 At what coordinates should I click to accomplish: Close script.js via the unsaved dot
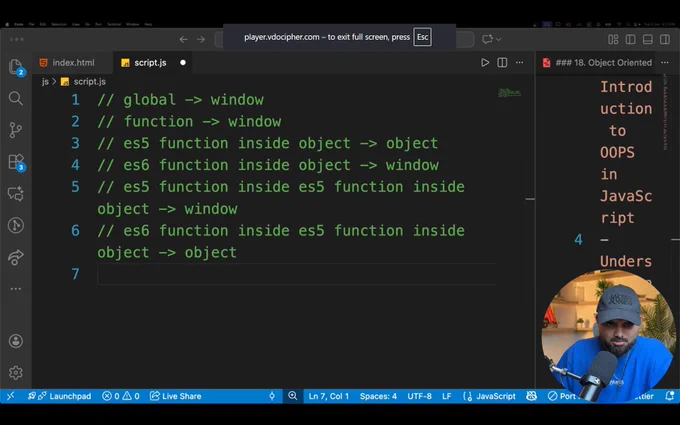[183, 62]
